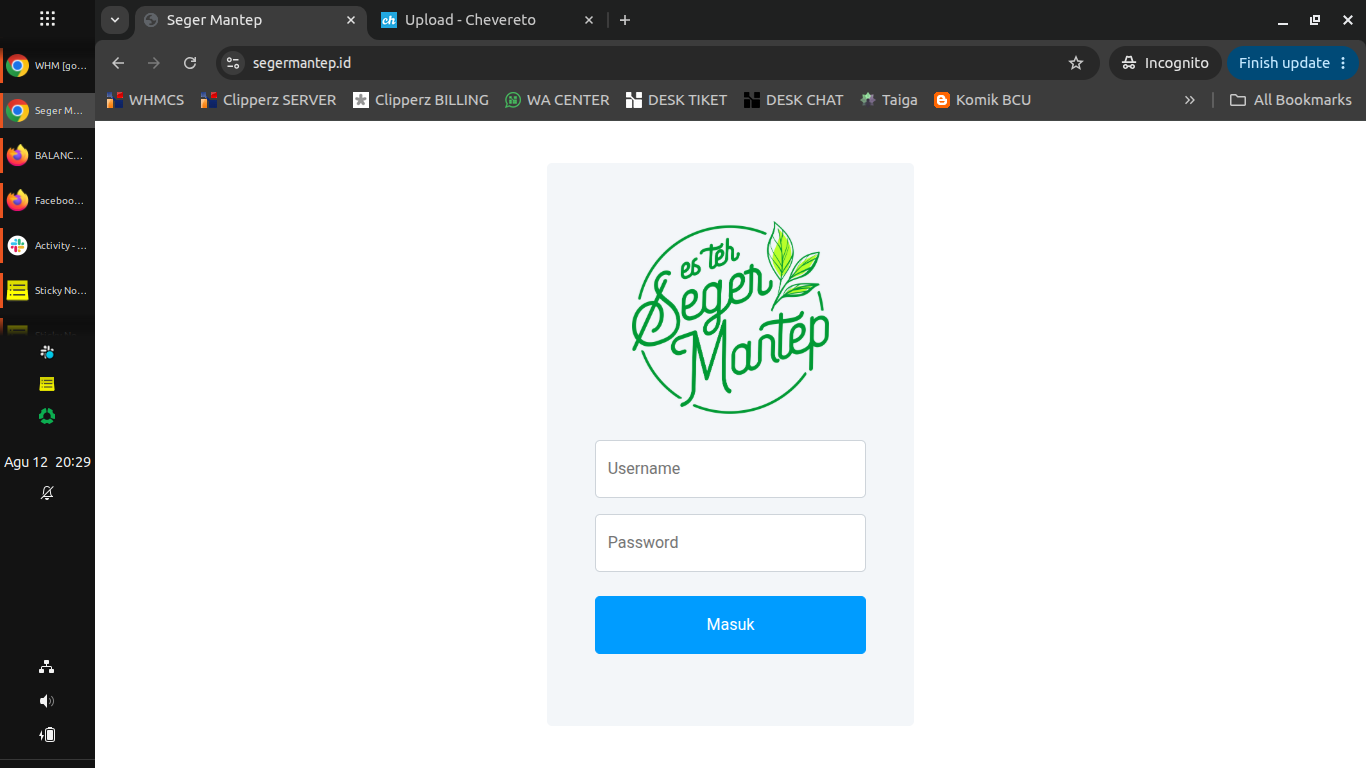Switch to the Upload - Chevereto tab
1366x768 pixels.
click(x=488, y=20)
